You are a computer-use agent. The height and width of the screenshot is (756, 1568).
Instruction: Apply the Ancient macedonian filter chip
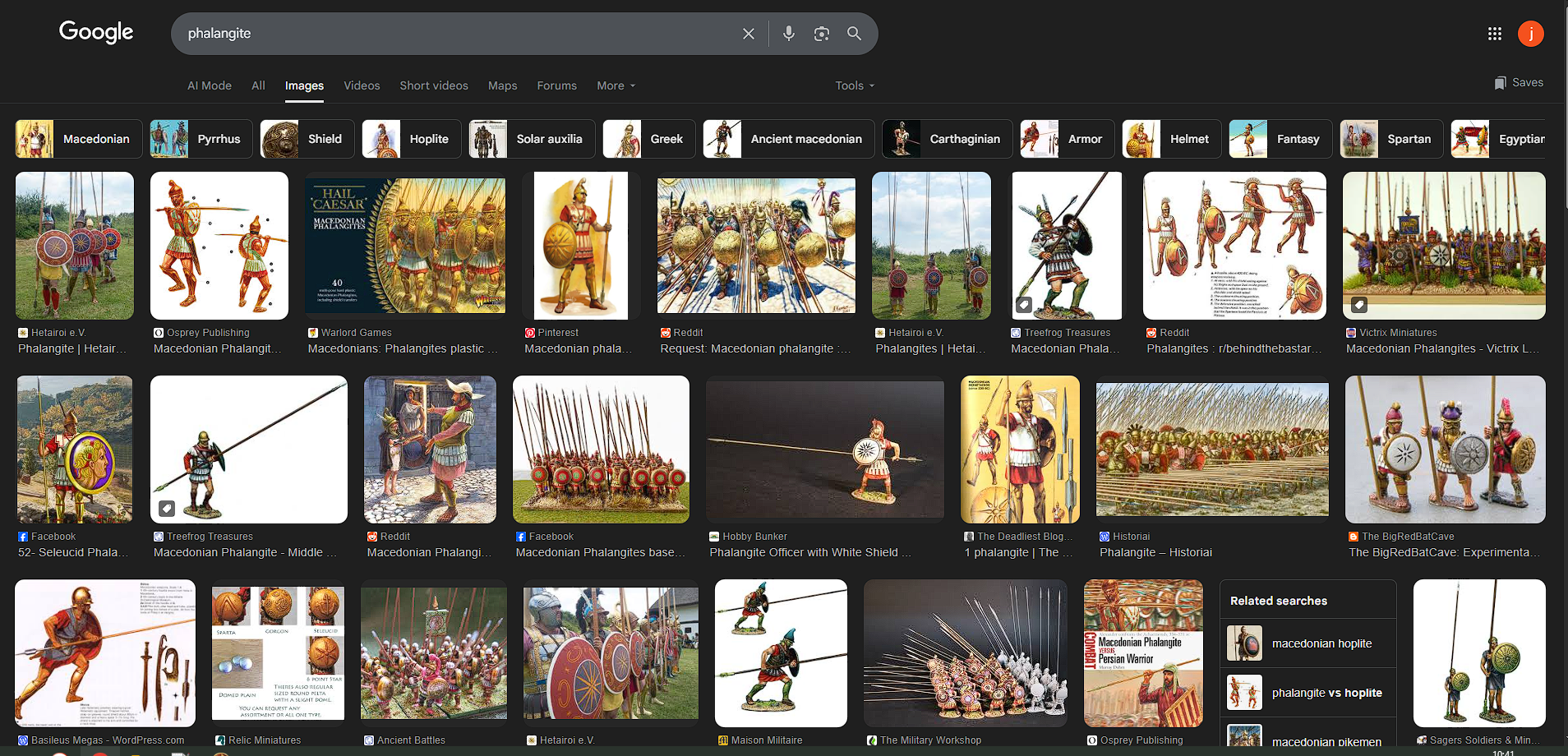[x=789, y=139]
